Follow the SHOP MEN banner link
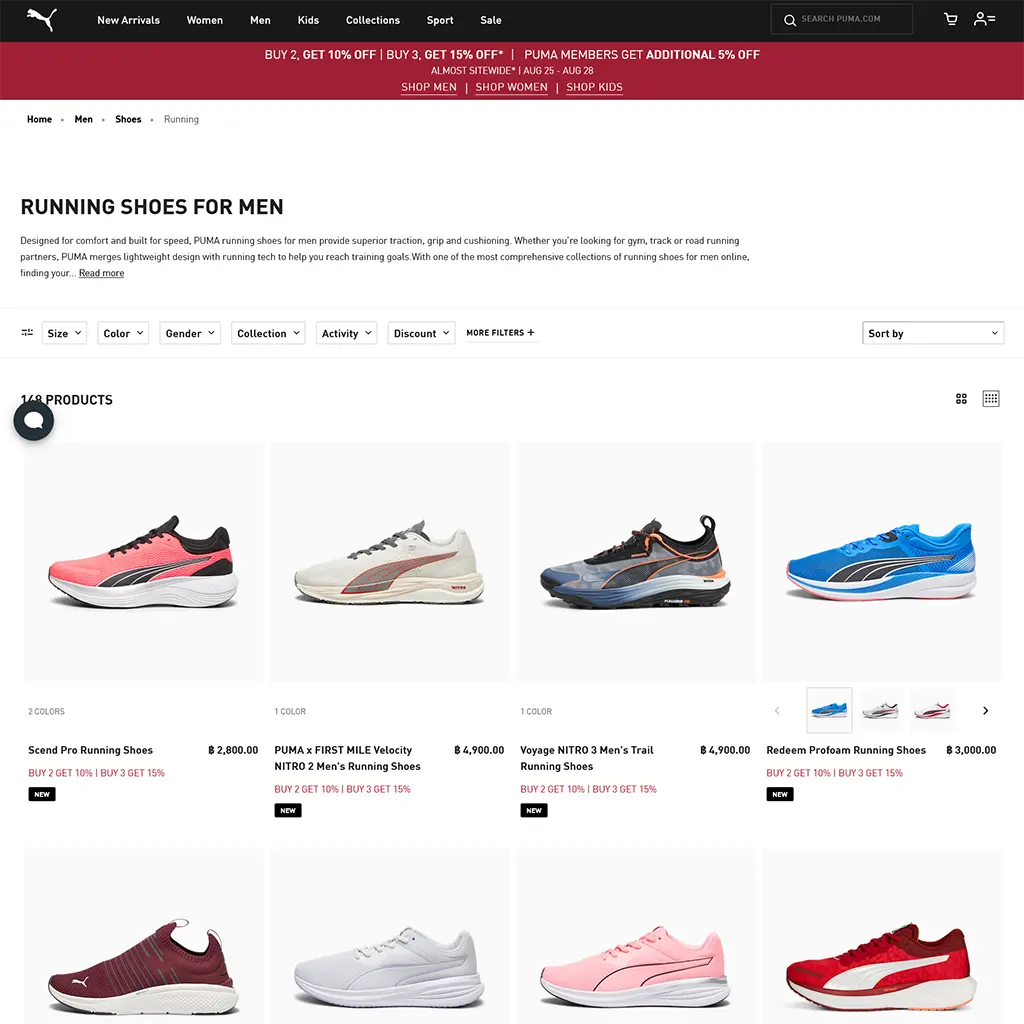The height and width of the screenshot is (1024, 1024). (429, 88)
